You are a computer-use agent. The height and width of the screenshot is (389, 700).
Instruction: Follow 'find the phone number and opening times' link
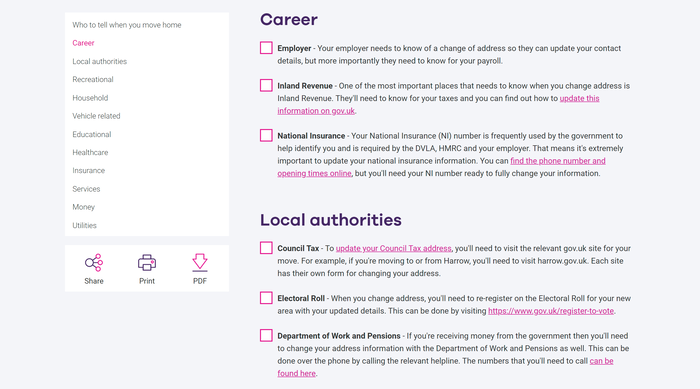click(x=441, y=167)
